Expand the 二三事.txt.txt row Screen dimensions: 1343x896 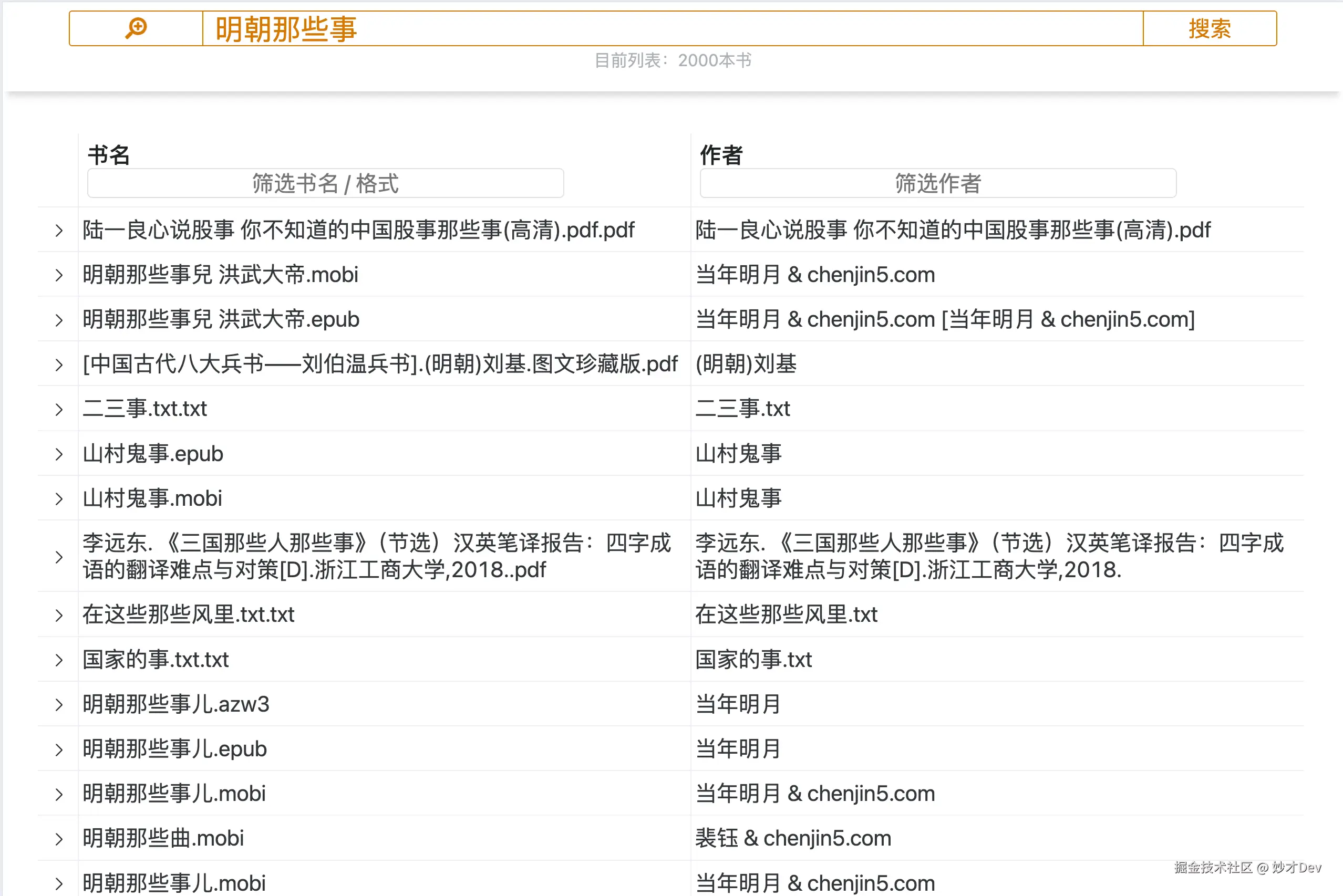(x=59, y=409)
